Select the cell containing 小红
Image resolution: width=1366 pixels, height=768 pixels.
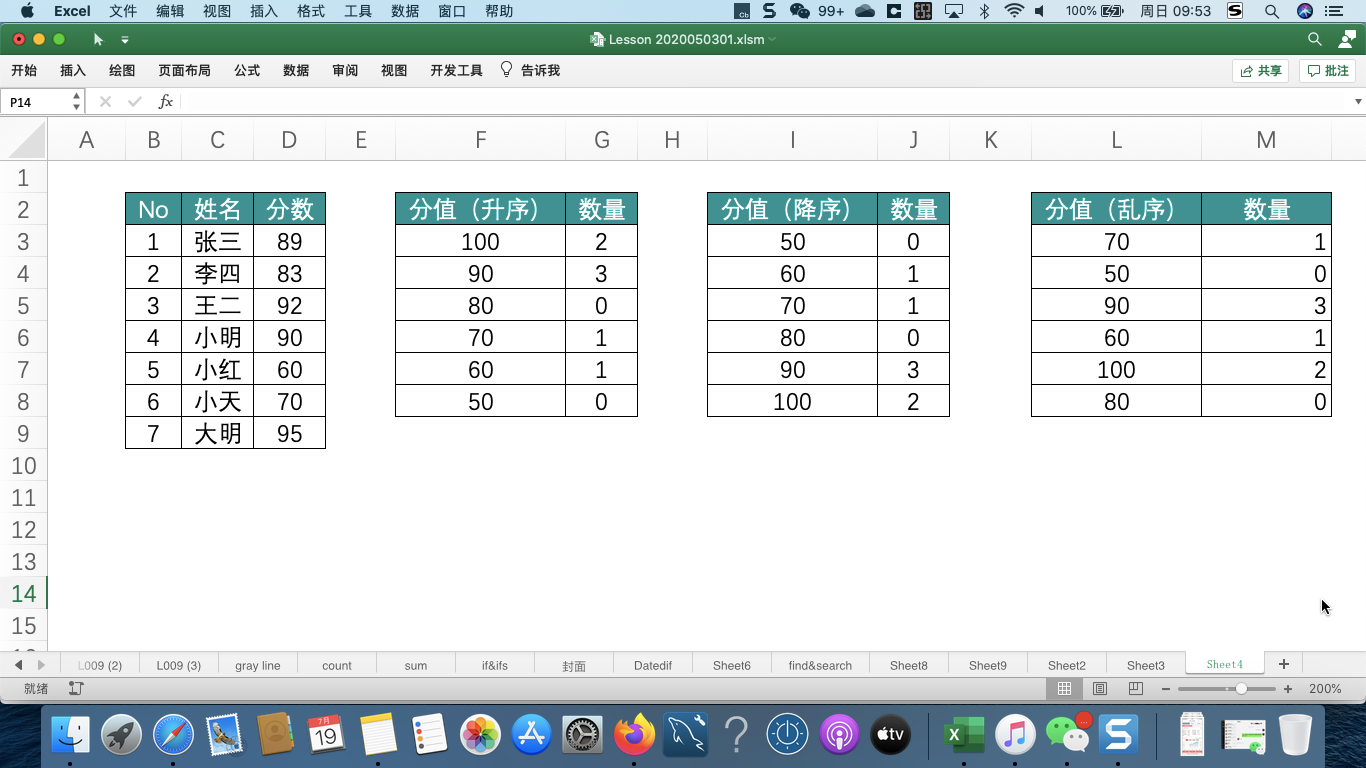point(217,369)
